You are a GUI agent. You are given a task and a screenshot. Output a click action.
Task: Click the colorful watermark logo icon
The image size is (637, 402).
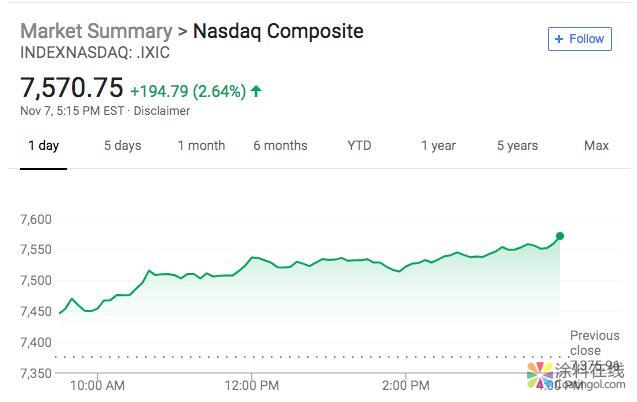pos(541,377)
